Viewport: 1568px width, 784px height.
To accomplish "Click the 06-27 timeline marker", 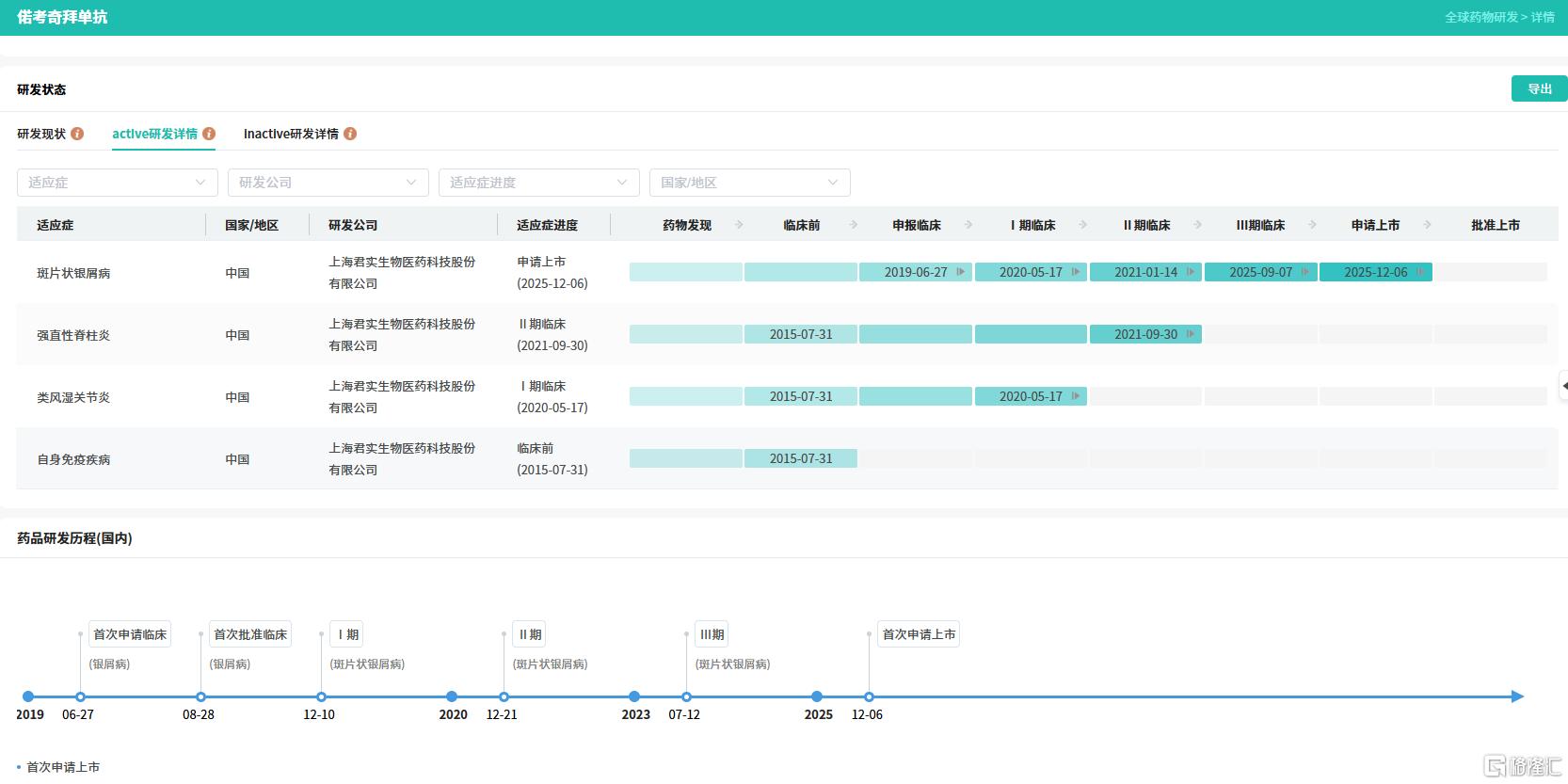I will [80, 696].
